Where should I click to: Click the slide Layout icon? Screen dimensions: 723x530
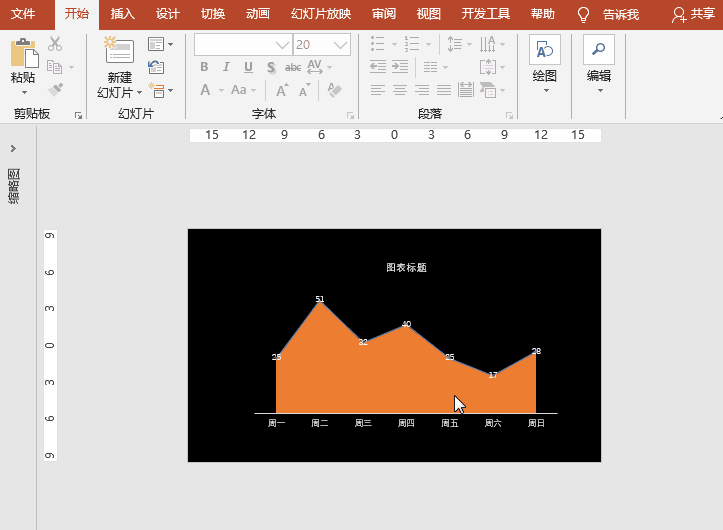156,44
